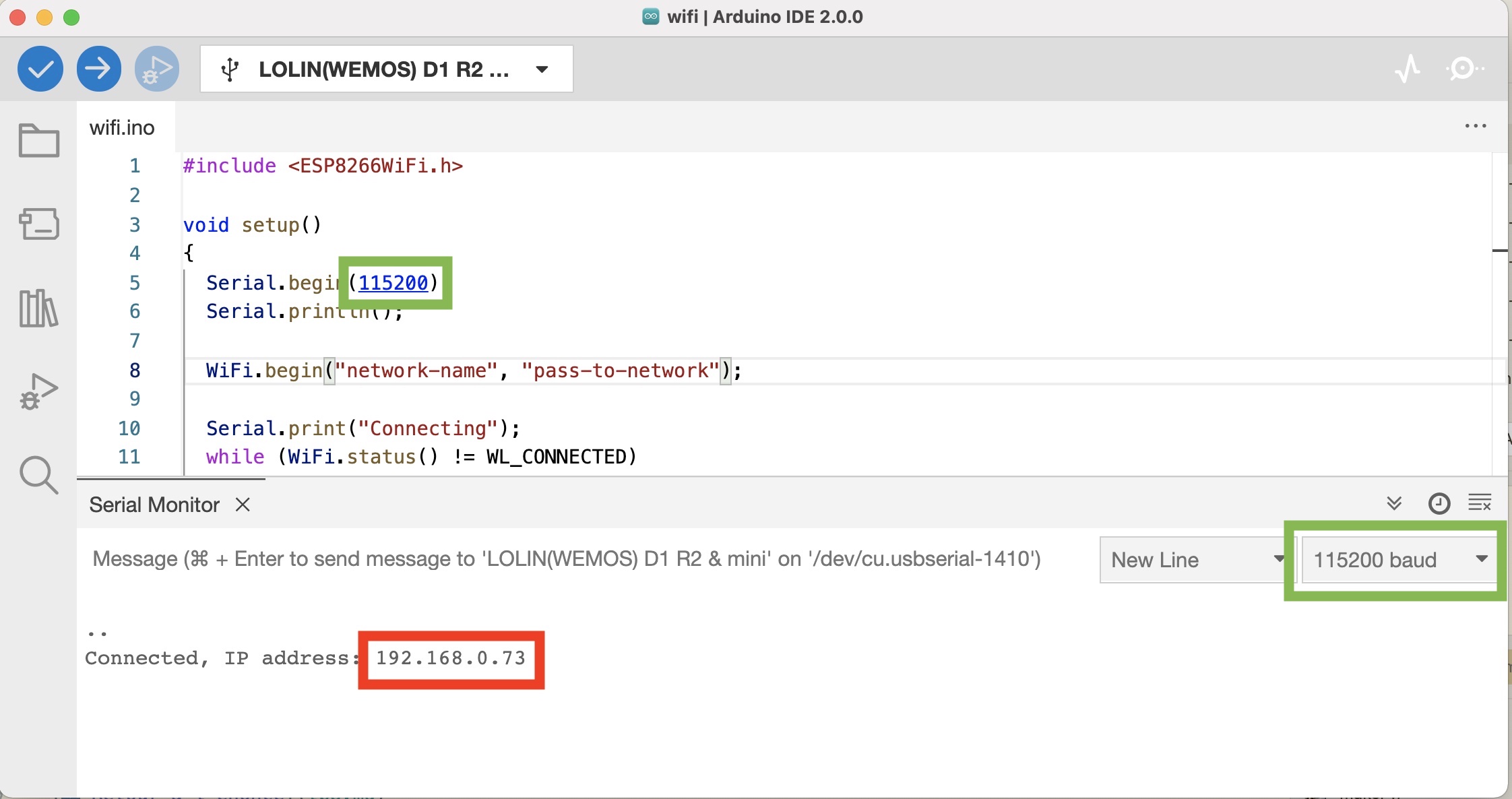Screen dimensions: 1512x799
Task: Click the #include <ESP8266WiFi.h> line
Action: pyautogui.click(x=323, y=166)
